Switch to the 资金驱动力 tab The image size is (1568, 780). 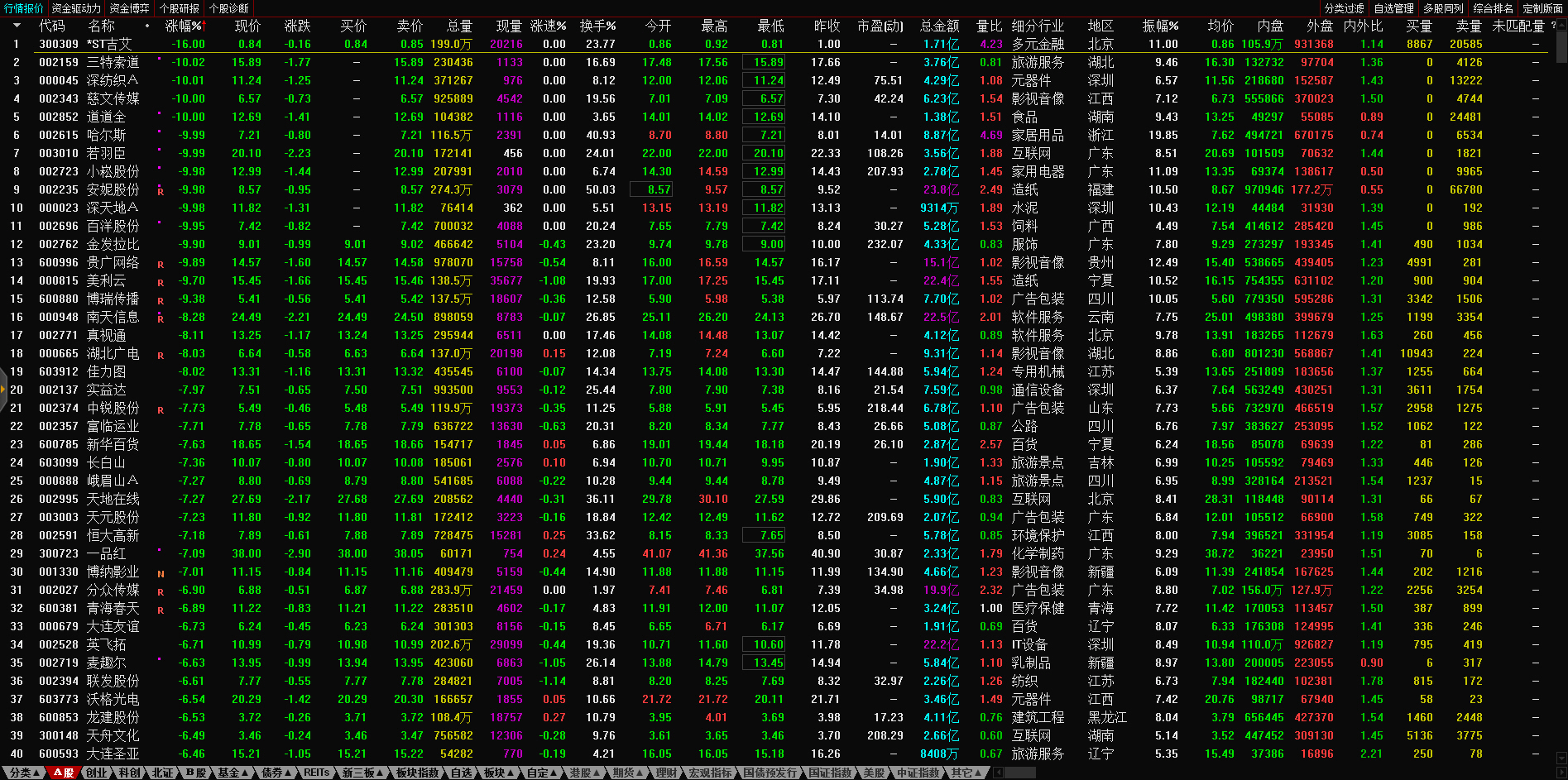76,8
